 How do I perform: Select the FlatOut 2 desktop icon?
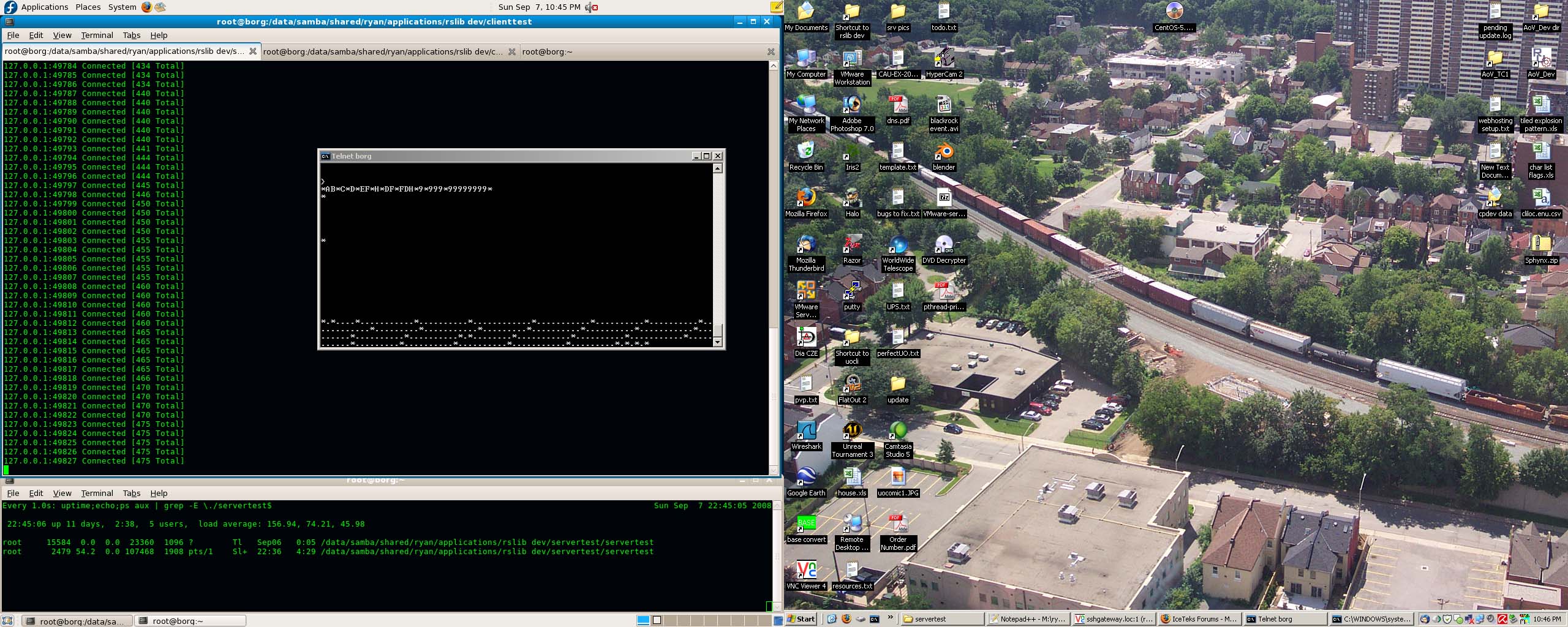[852, 389]
